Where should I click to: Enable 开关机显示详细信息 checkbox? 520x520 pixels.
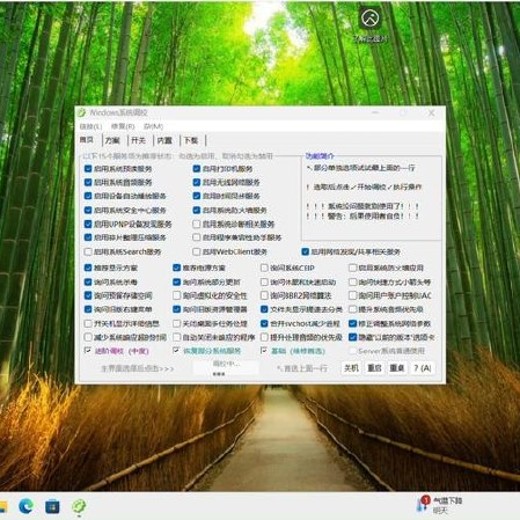pos(88,323)
